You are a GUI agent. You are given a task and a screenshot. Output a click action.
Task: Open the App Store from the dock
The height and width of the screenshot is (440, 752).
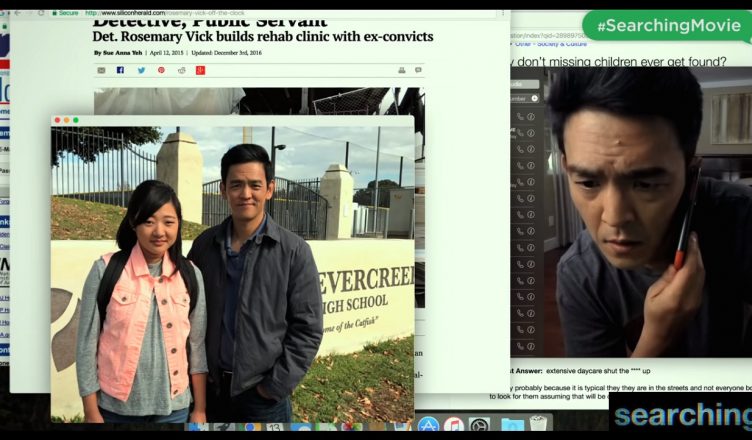(428, 426)
